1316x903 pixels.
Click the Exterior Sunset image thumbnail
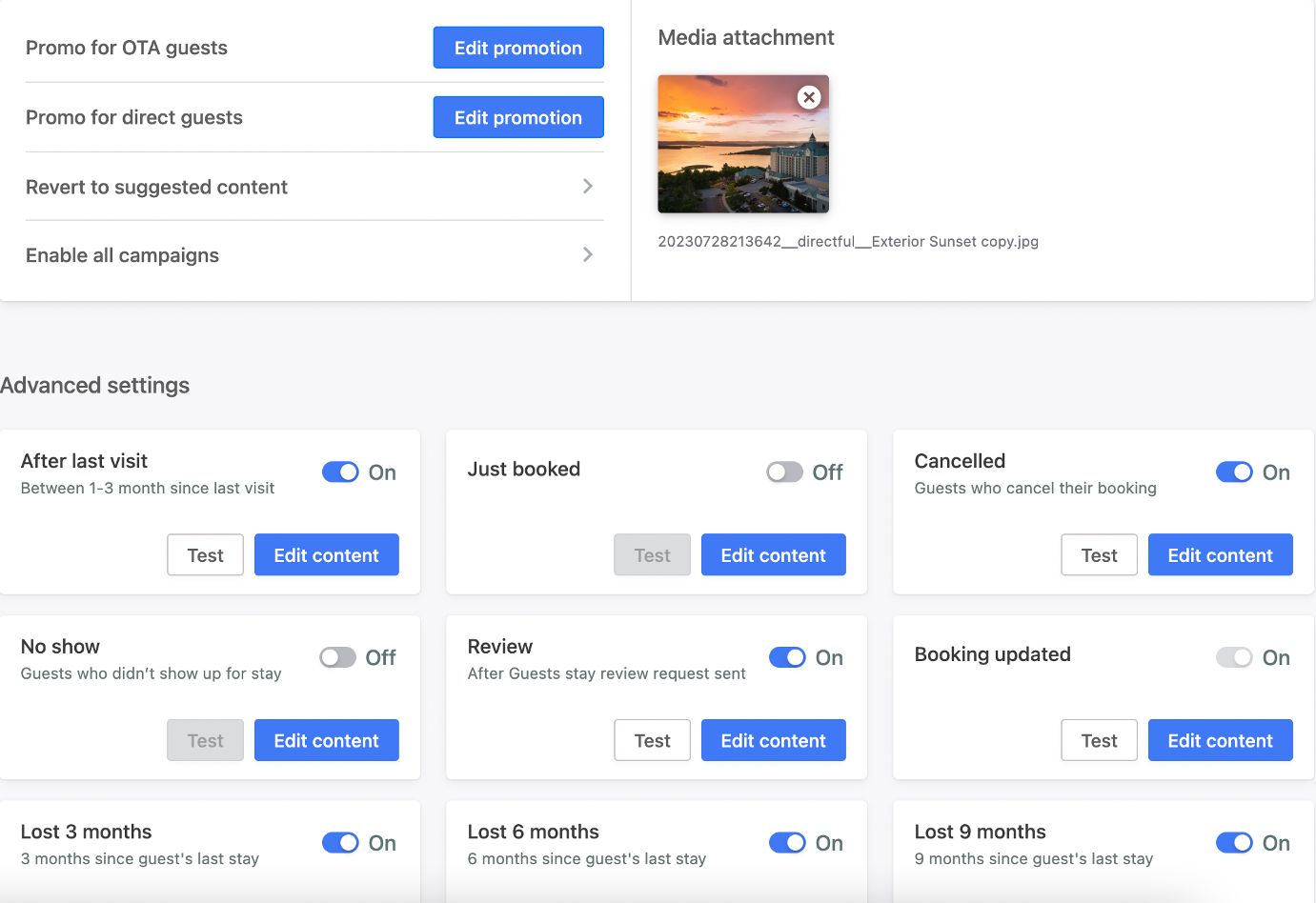pyautogui.click(x=734, y=152)
